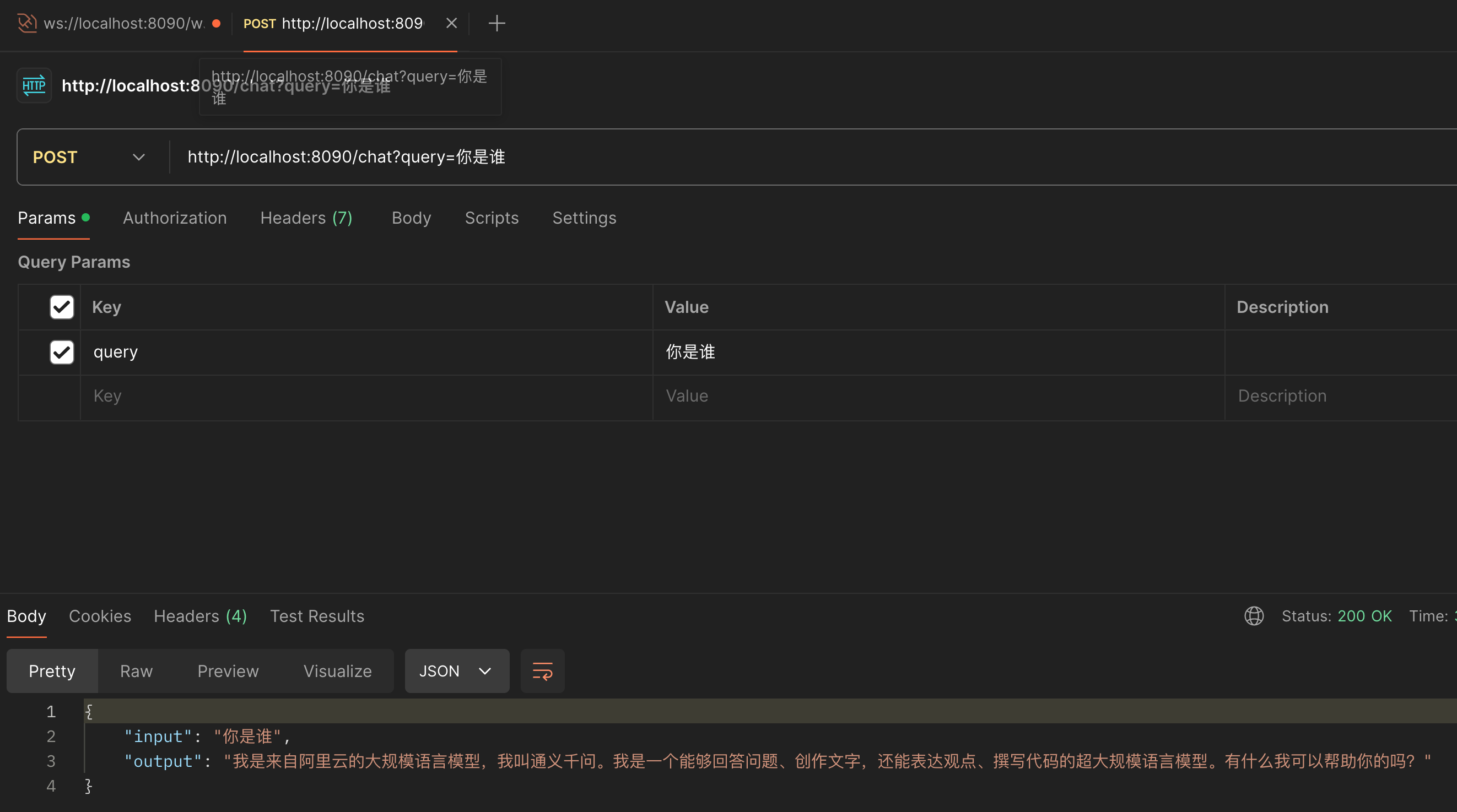The width and height of the screenshot is (1457, 812).
Task: Open the response Cookies tab
Action: 100,616
